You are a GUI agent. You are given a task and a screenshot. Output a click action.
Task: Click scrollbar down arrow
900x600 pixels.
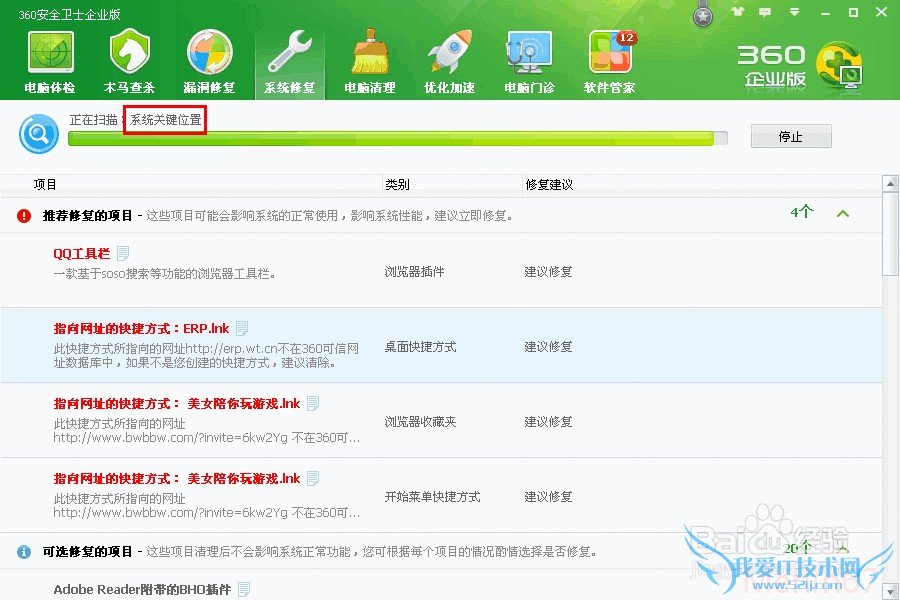(x=890, y=591)
